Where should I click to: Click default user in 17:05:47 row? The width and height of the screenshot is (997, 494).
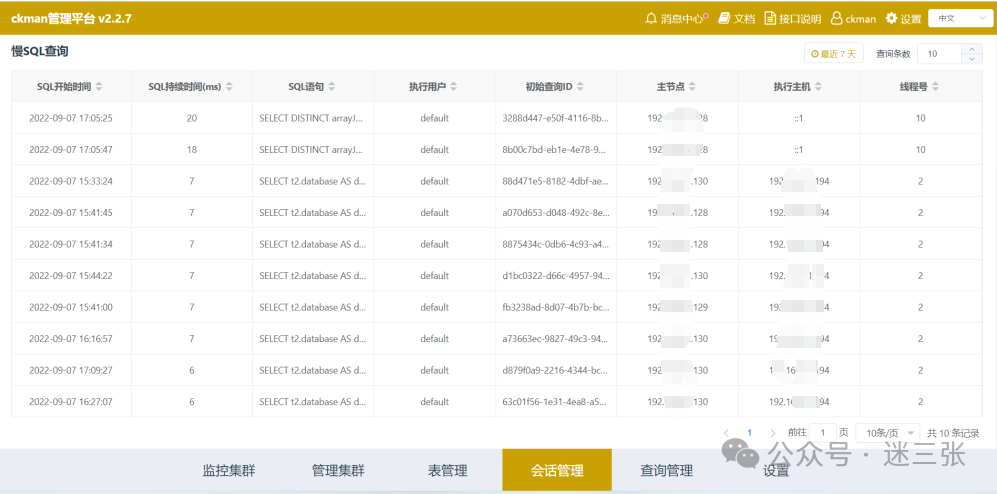pyautogui.click(x=434, y=149)
